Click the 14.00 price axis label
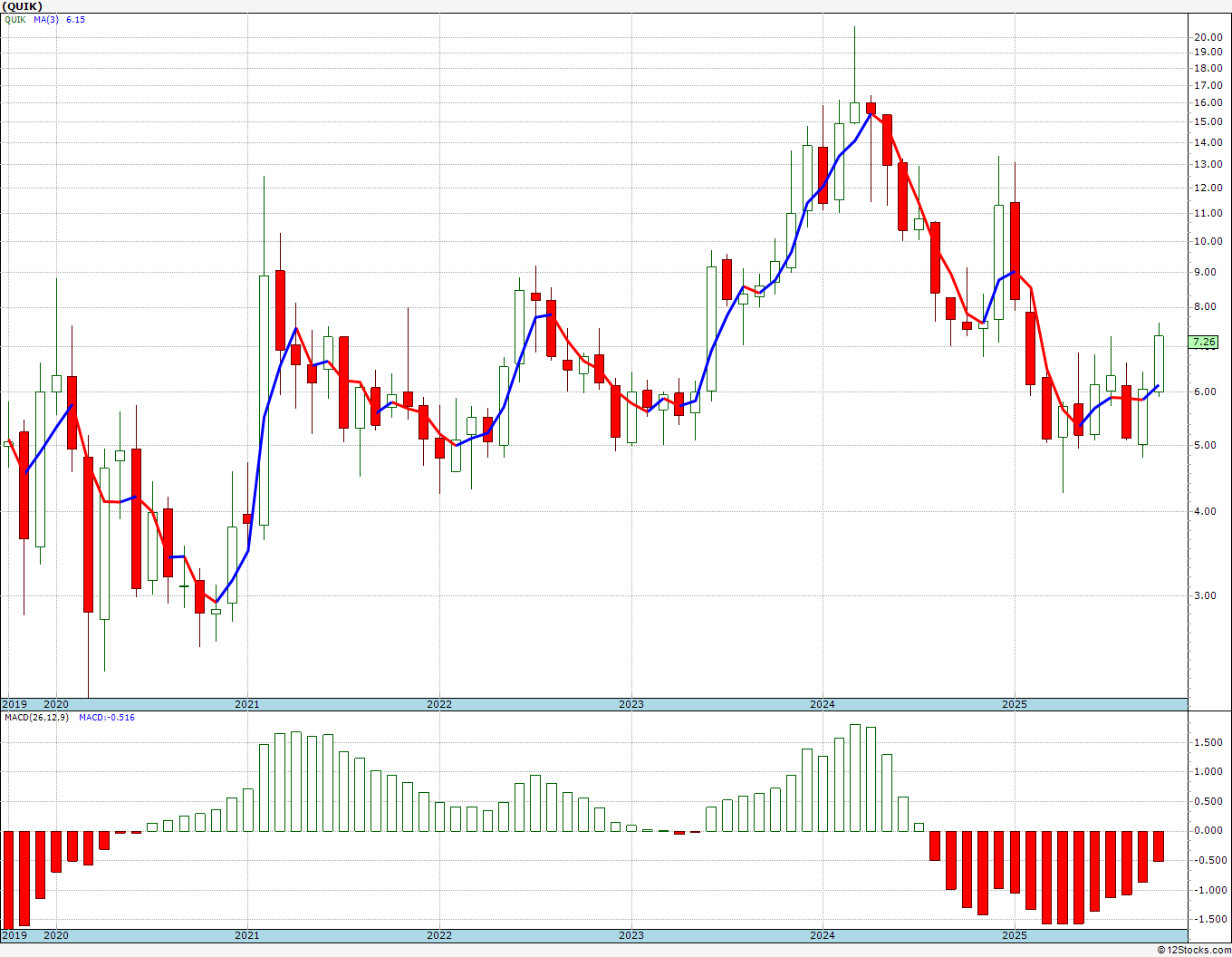 click(1208, 142)
